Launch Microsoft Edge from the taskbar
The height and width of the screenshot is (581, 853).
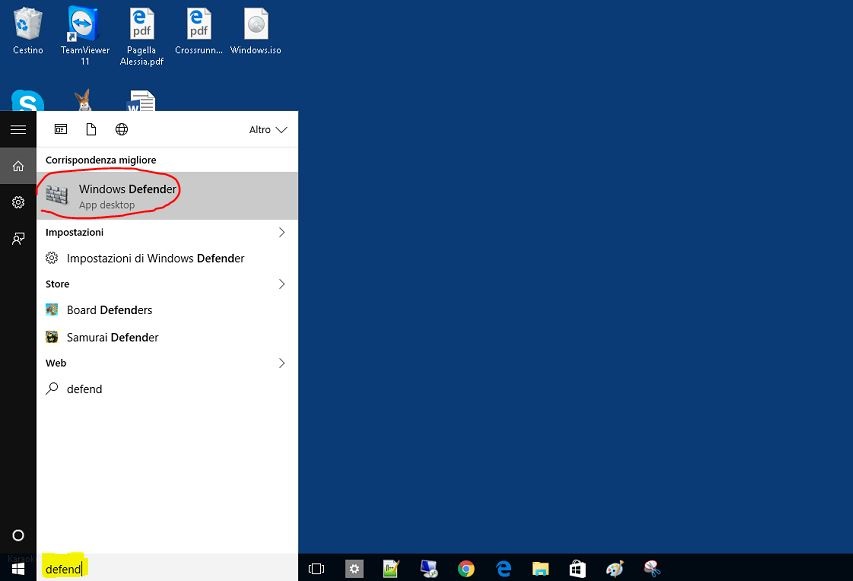(x=504, y=569)
